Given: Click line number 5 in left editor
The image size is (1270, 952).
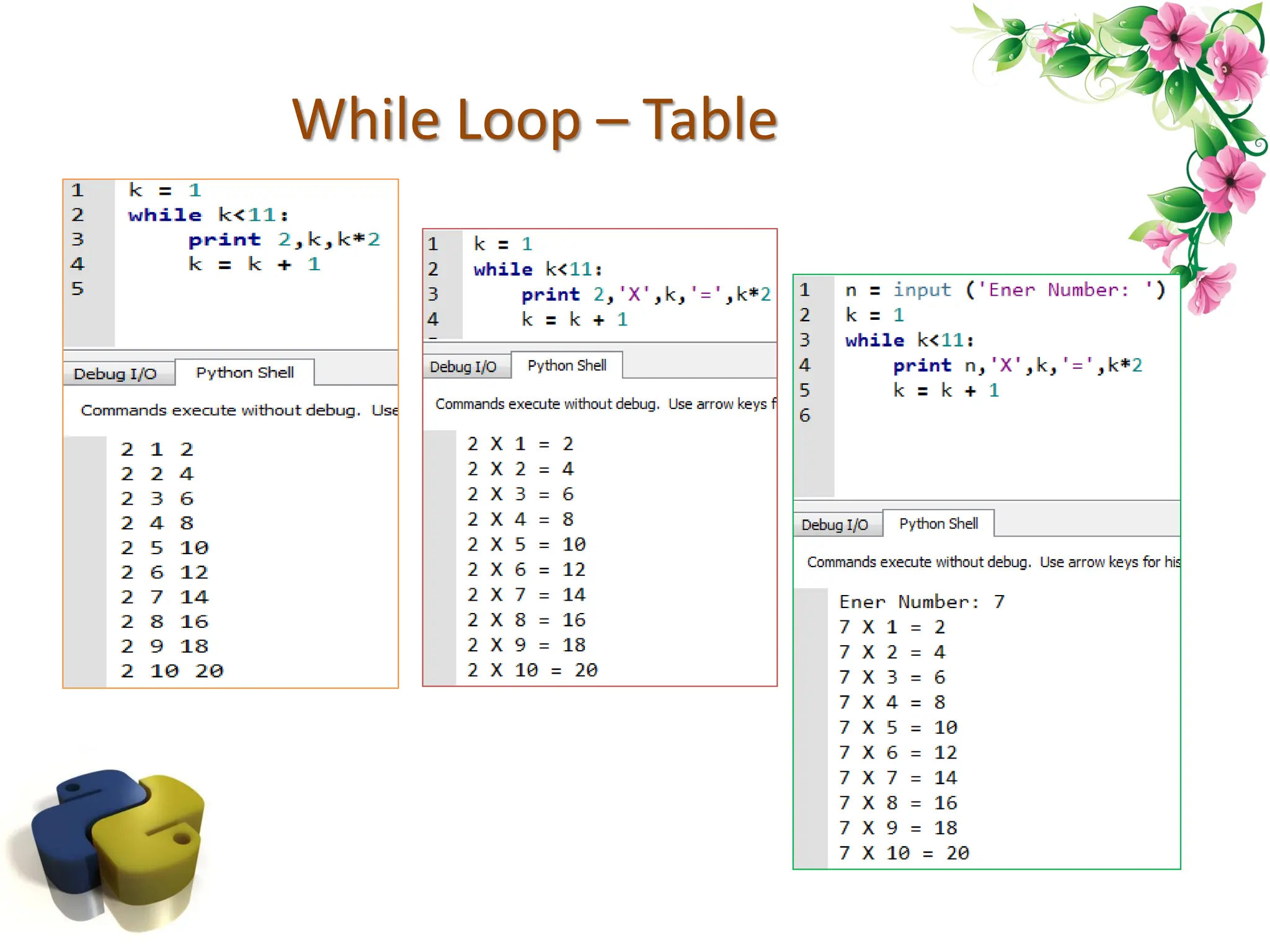Looking at the screenshot, I should [x=77, y=289].
